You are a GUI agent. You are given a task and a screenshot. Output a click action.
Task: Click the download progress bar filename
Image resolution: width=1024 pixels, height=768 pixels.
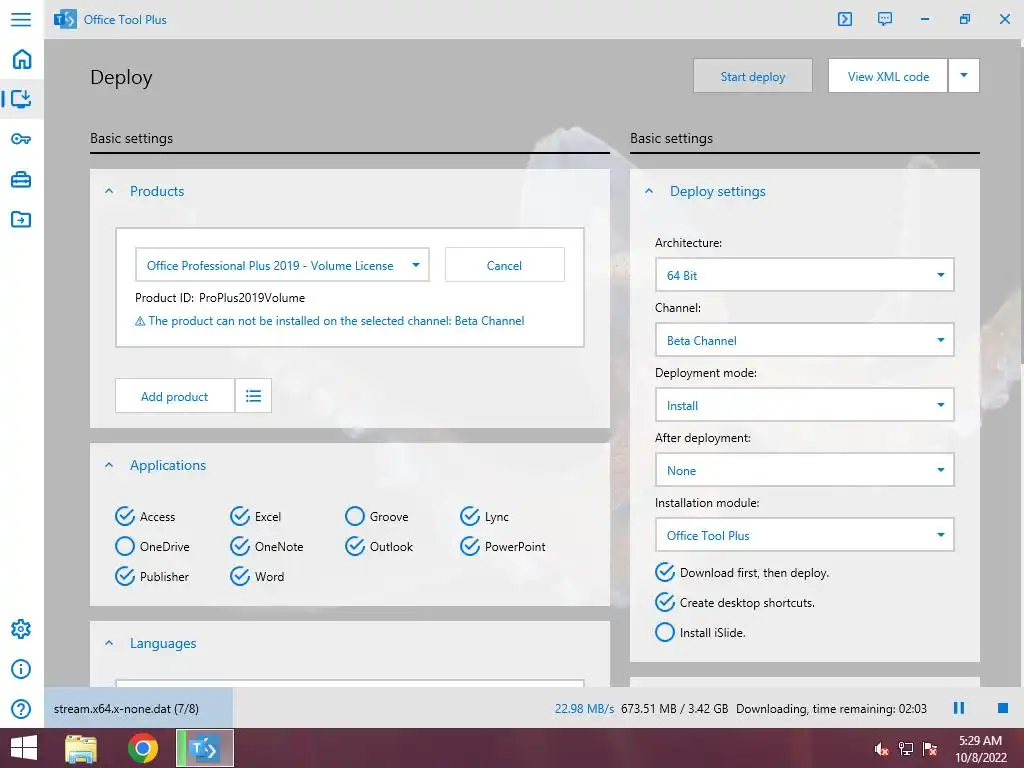tap(127, 709)
